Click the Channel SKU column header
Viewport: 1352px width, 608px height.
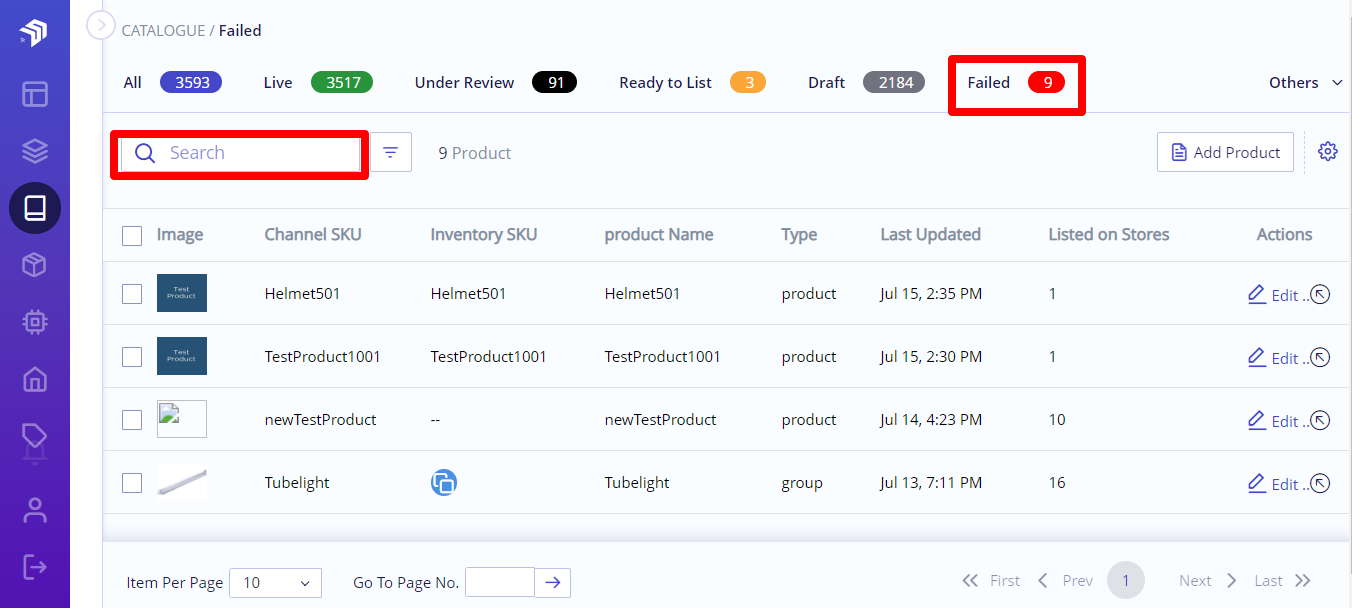(313, 235)
